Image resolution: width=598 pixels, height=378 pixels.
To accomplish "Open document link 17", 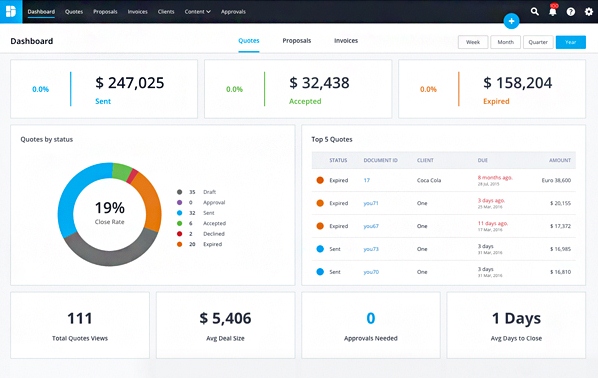I will (367, 180).
